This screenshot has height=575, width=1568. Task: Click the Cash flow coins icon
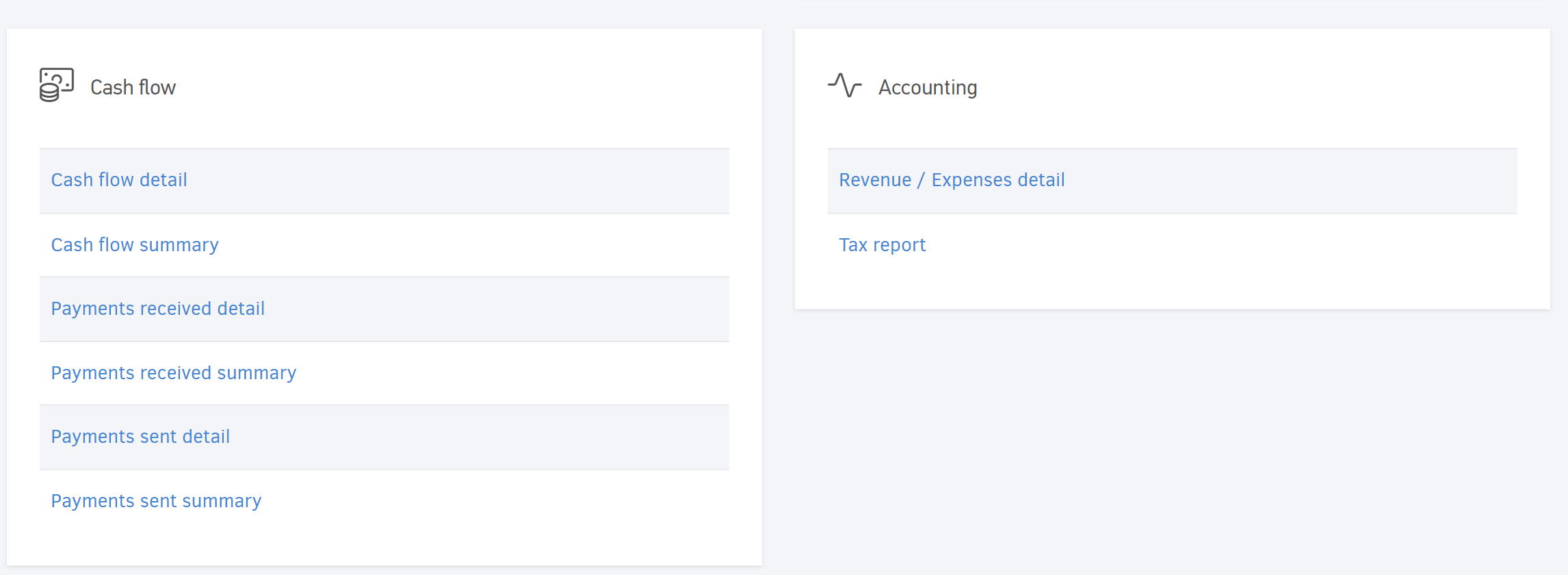coord(57,85)
